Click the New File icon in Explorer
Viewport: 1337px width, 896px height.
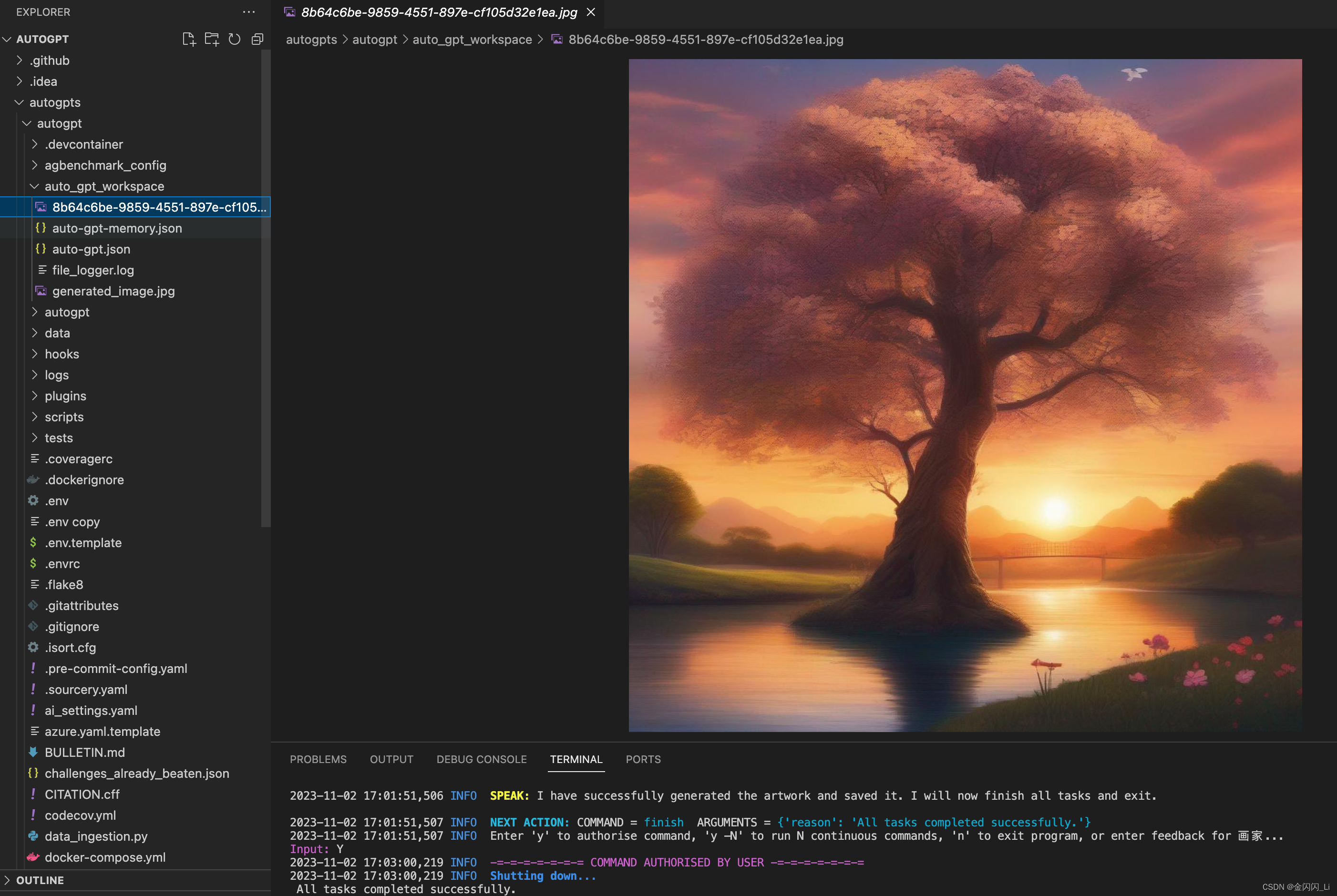pyautogui.click(x=189, y=39)
